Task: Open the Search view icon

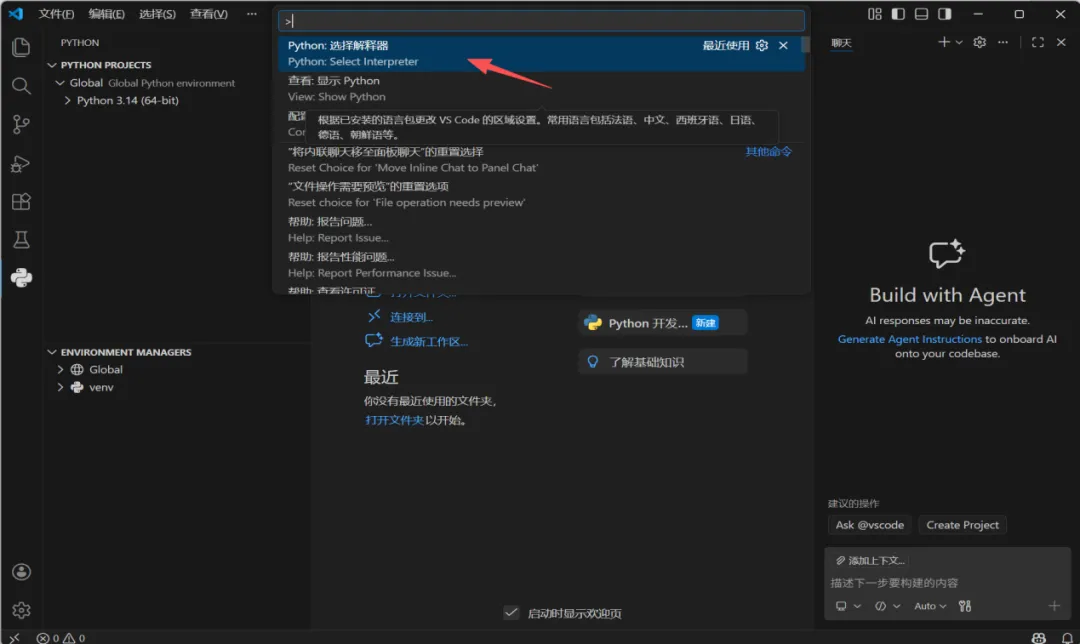Action: [21, 85]
